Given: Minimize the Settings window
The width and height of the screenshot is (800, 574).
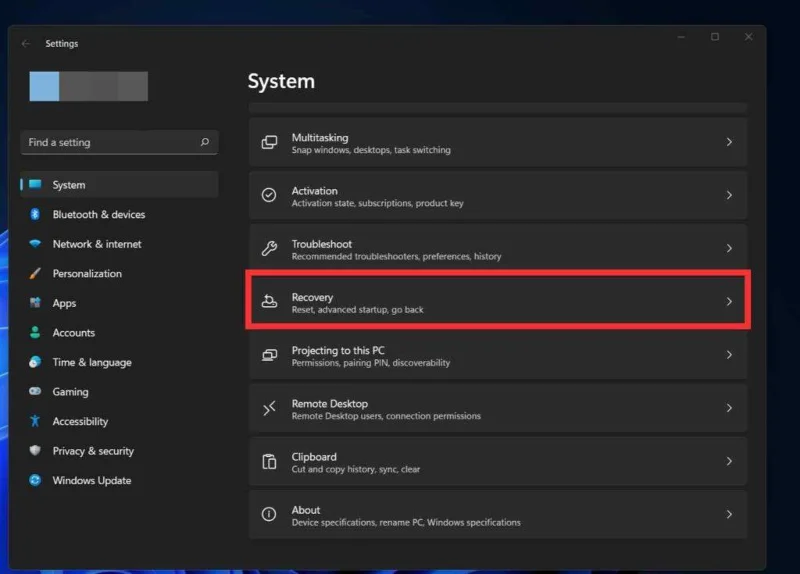Looking at the screenshot, I should coord(681,37).
